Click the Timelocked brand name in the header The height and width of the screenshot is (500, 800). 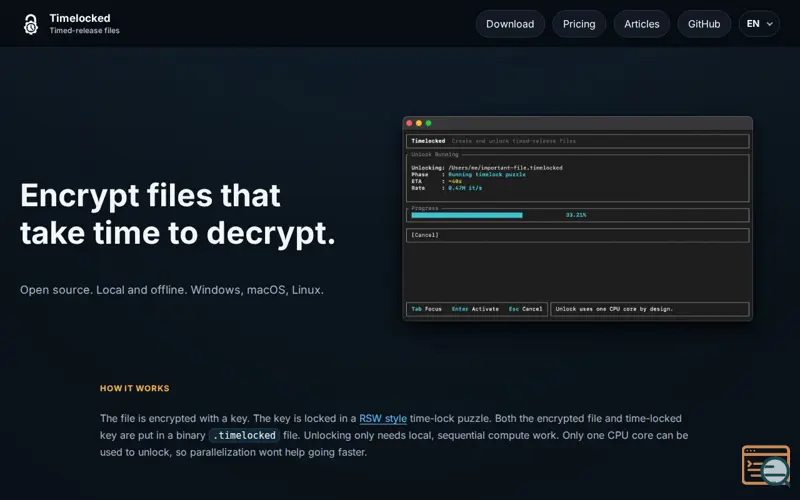coord(80,18)
